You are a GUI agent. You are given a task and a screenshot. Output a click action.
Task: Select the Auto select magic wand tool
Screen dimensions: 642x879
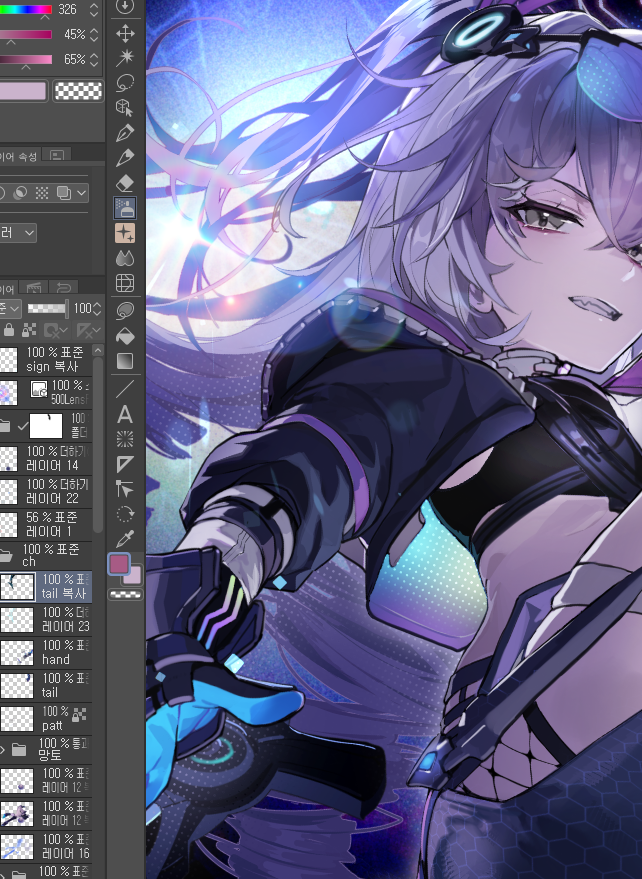pyautogui.click(x=124, y=58)
